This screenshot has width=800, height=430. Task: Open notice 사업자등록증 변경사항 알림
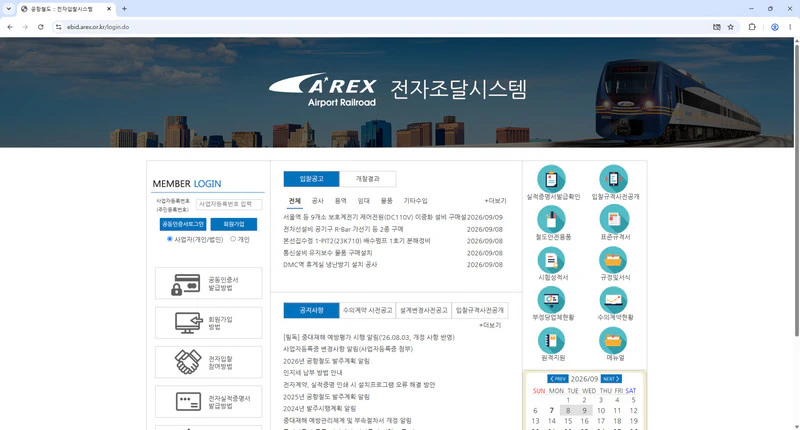(348, 349)
